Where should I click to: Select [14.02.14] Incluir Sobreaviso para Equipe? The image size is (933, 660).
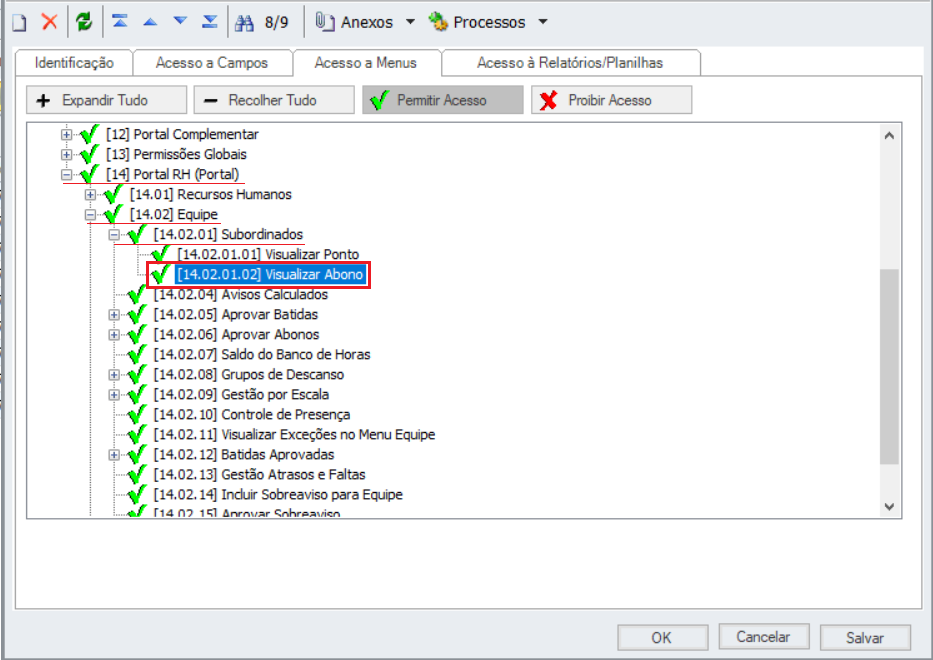click(278, 495)
